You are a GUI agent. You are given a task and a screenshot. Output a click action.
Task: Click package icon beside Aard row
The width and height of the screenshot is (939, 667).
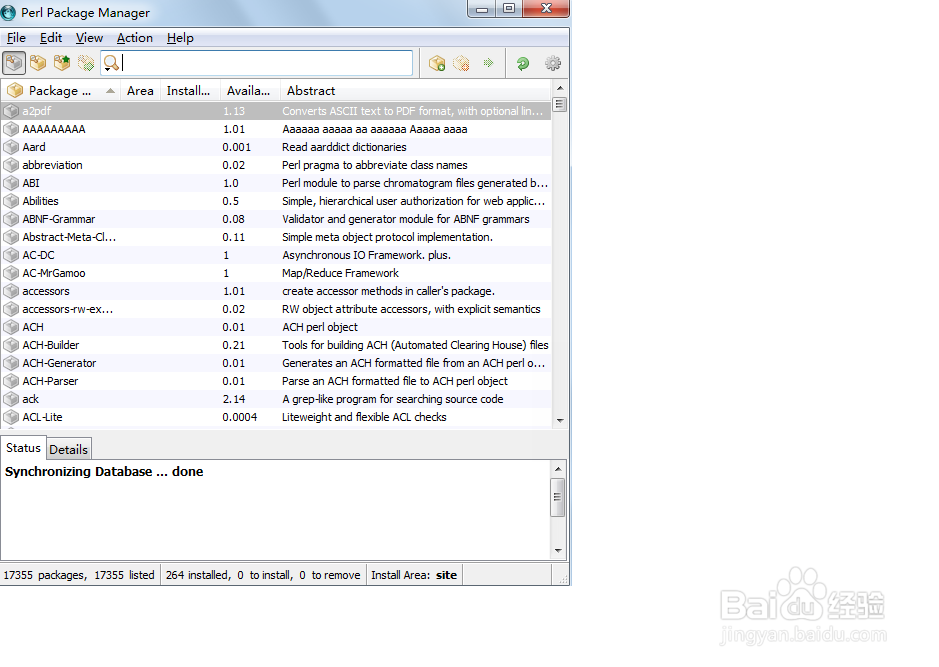coord(11,147)
